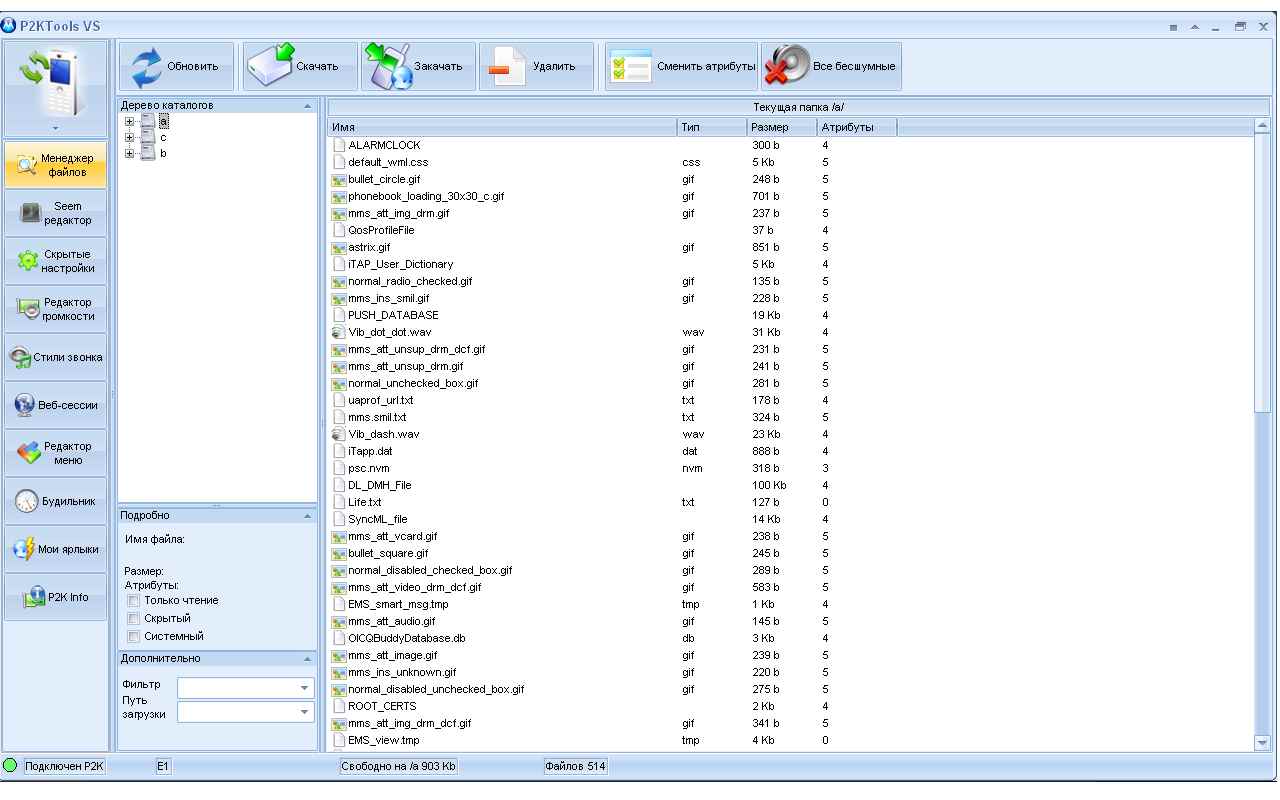1280x800 pixels.
Task: Collapse the Подробно details panel
Action: (x=307, y=515)
